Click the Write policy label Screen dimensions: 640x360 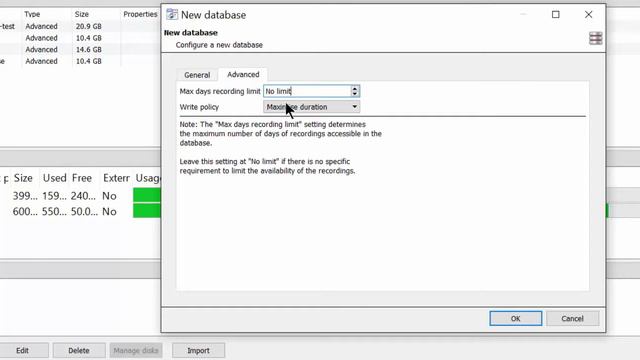coord(199,107)
